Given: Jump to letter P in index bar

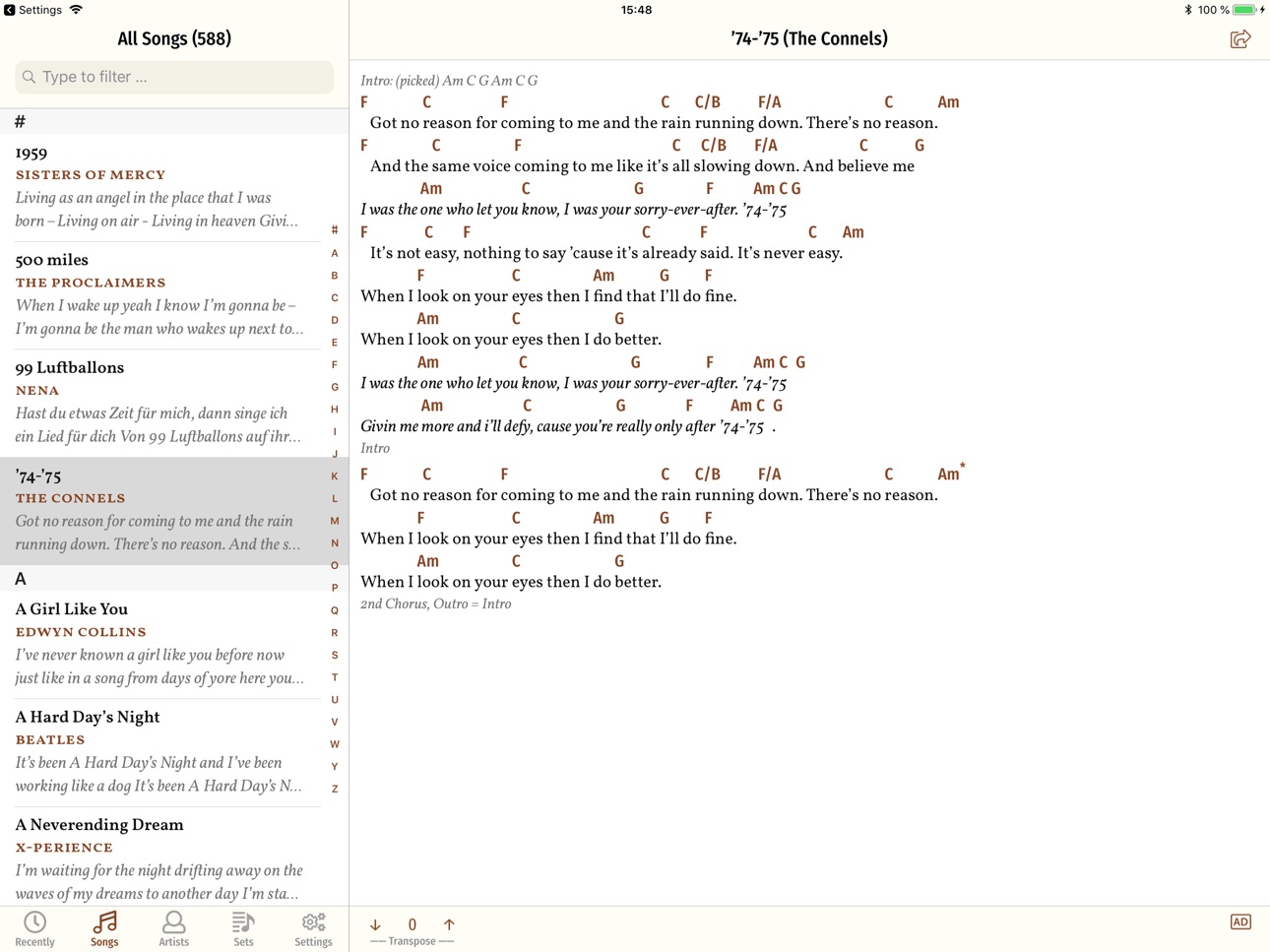Looking at the screenshot, I should pos(335,588).
